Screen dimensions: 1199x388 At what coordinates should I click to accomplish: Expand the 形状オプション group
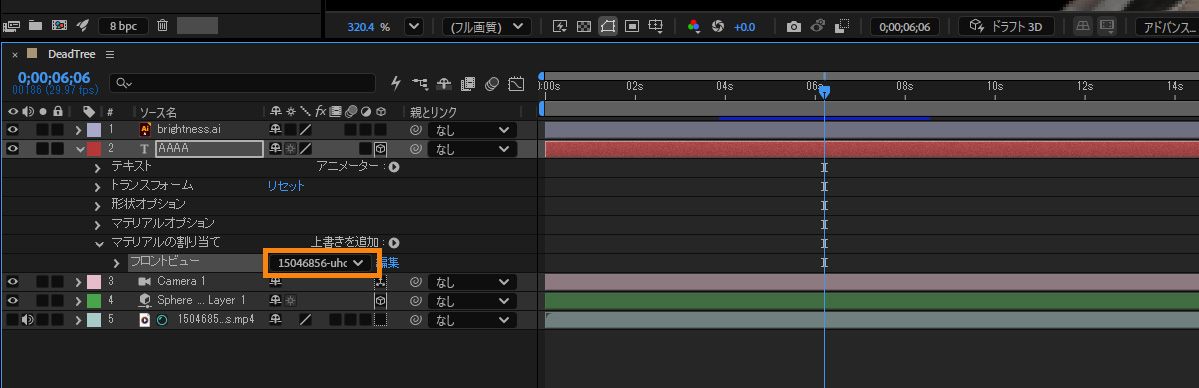(97, 205)
